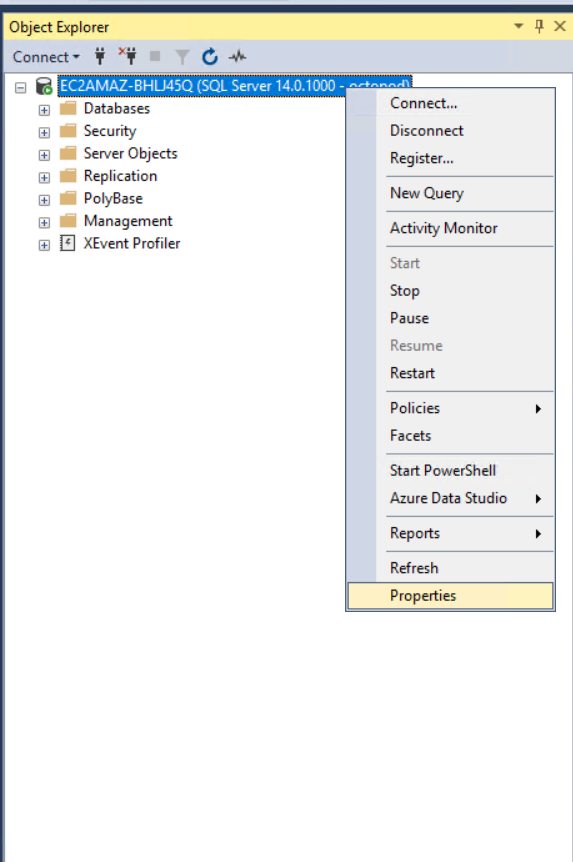Expand the Databases folder node
Image resolution: width=573 pixels, height=862 pixels.
click(44, 110)
